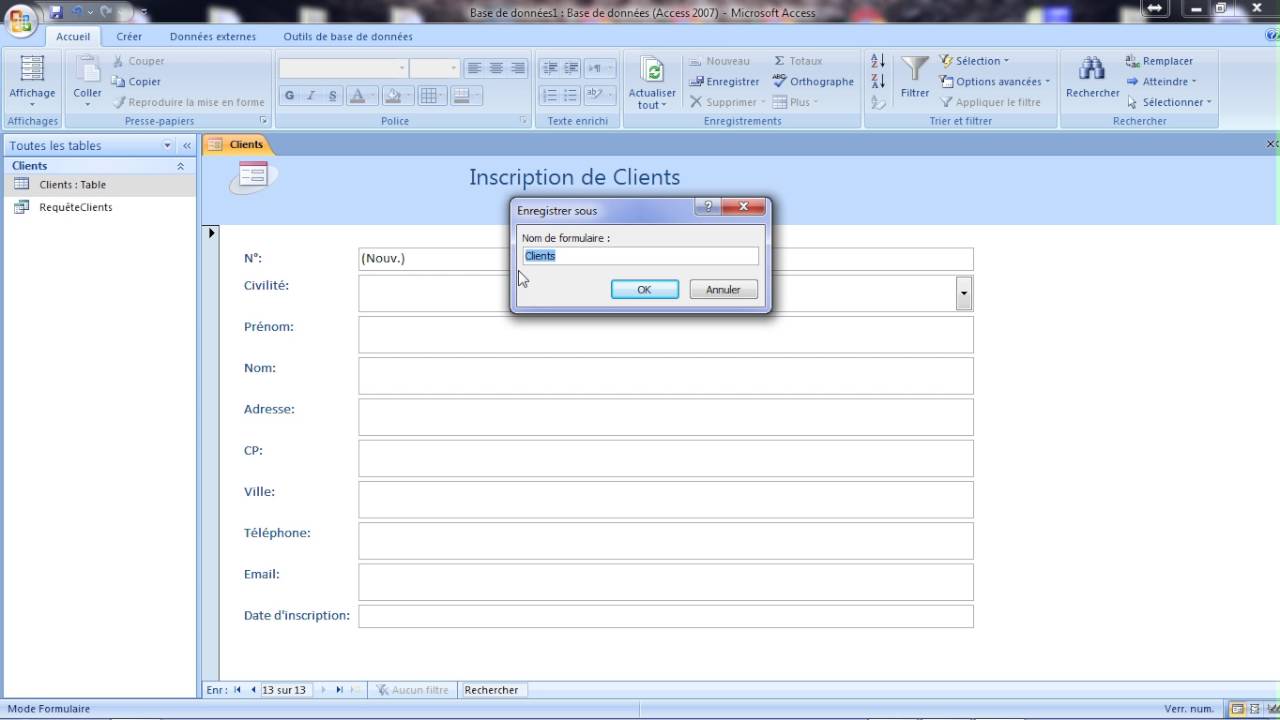Open Outils de base de données tab
Screen dimensions: 1280x720
pyautogui.click(x=348, y=36)
